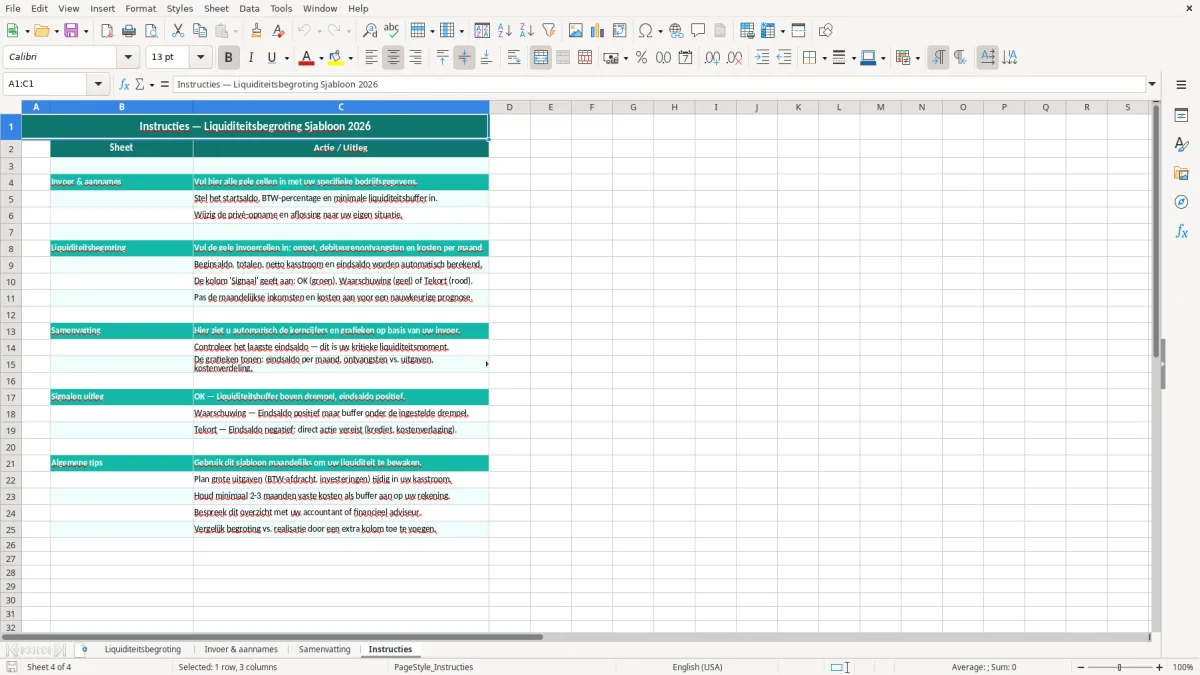Open the background color dropdown arrow
The image size is (1200, 675).
click(x=351, y=58)
